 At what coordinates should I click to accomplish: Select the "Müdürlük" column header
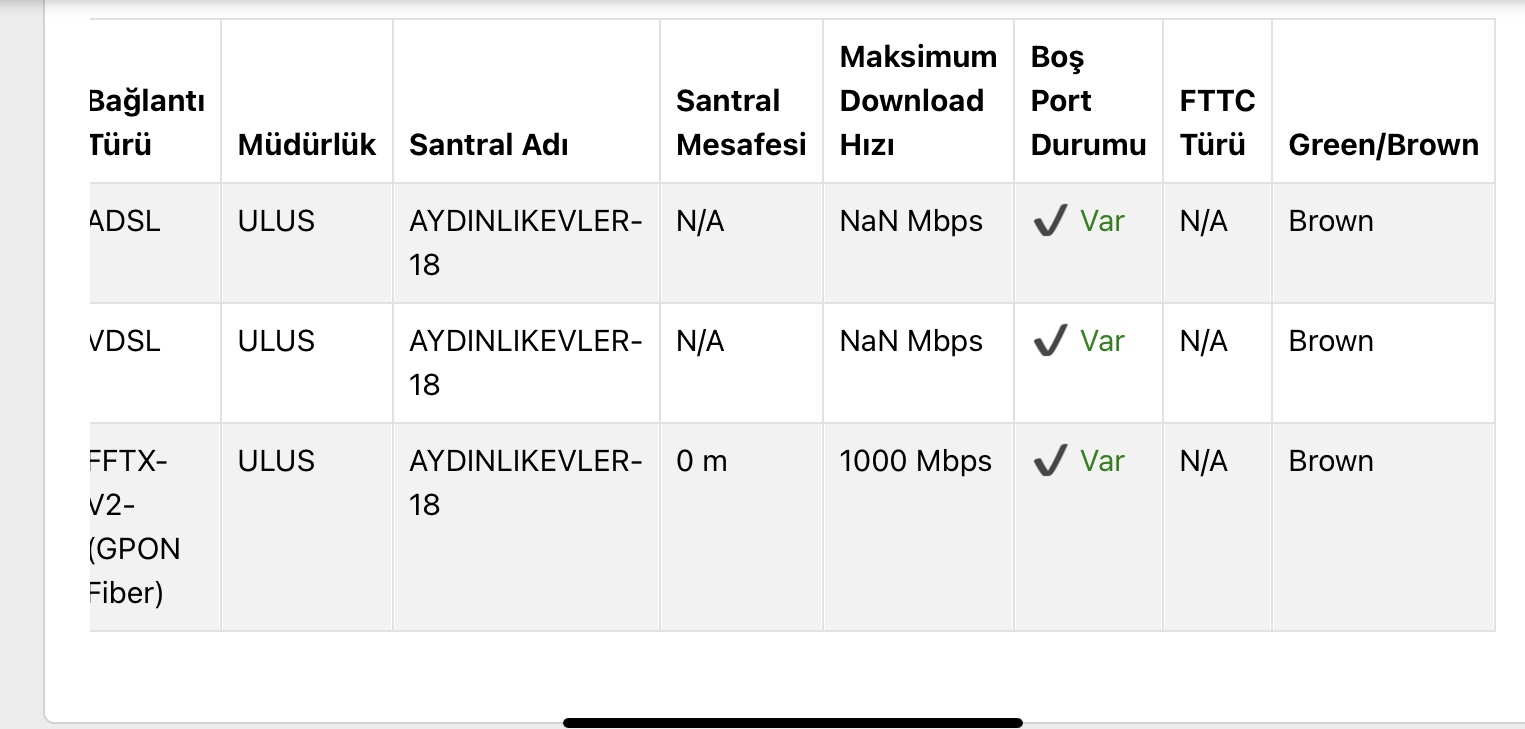[306, 145]
